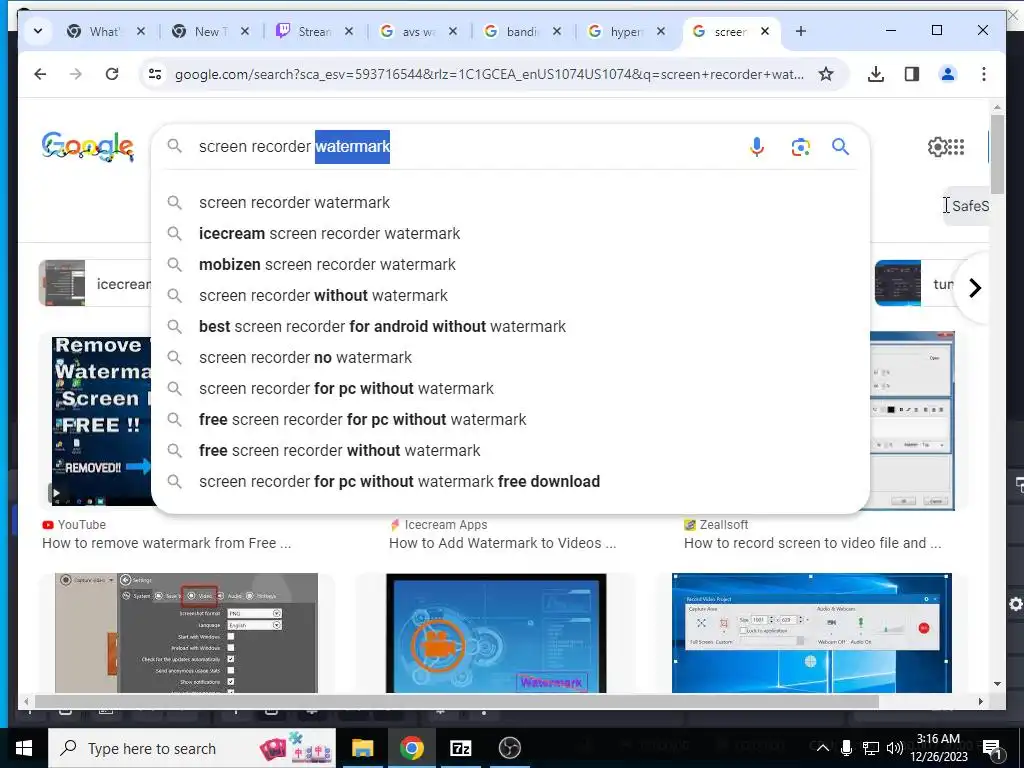Open Google quick settings gear icon
Viewport: 1024px width, 768px height.
pyautogui.click(x=937, y=147)
